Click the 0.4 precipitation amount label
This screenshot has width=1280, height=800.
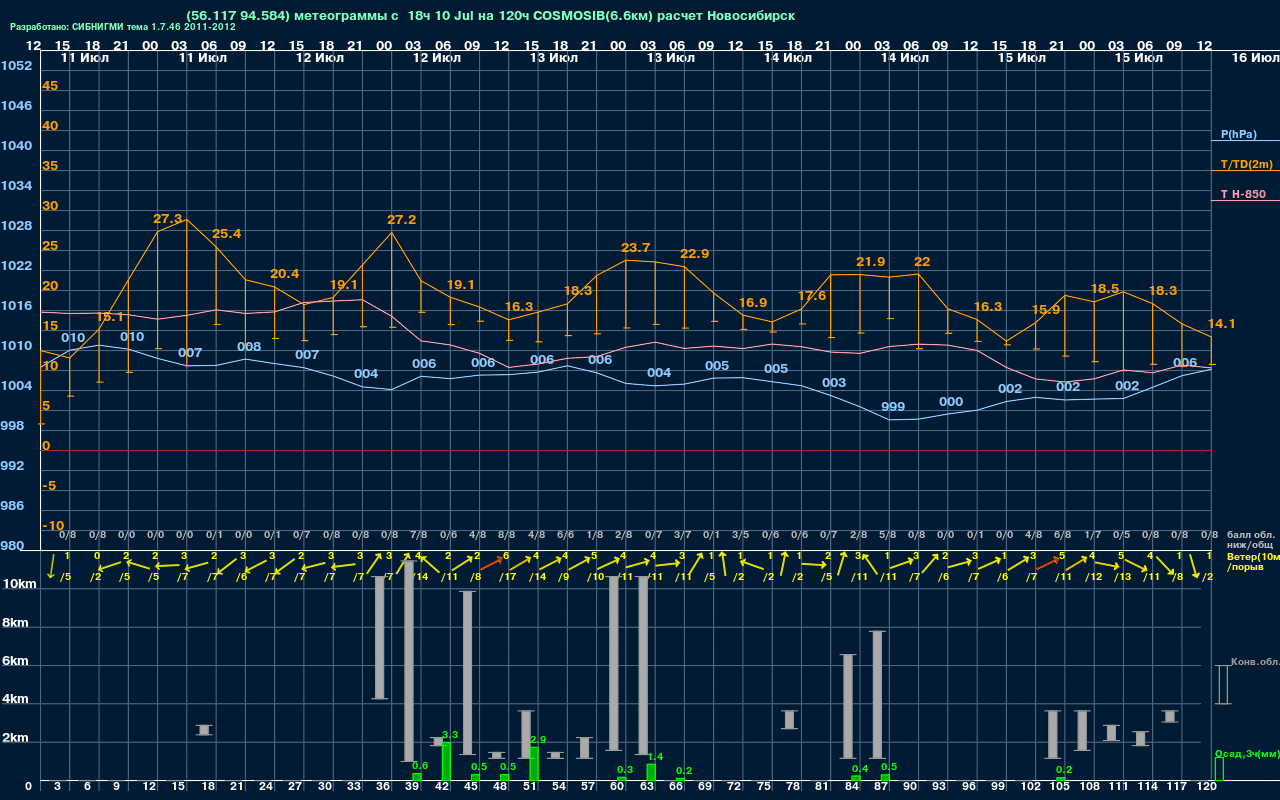point(858,769)
